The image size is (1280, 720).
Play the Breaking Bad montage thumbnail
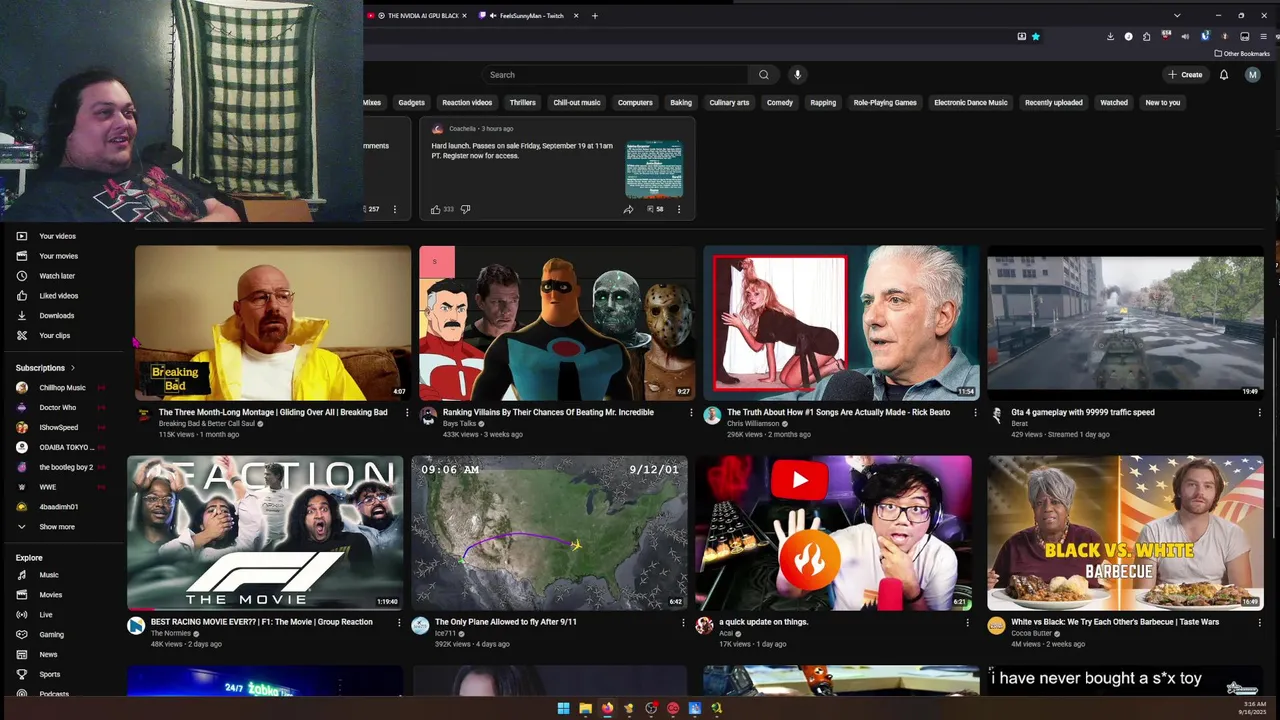click(273, 323)
